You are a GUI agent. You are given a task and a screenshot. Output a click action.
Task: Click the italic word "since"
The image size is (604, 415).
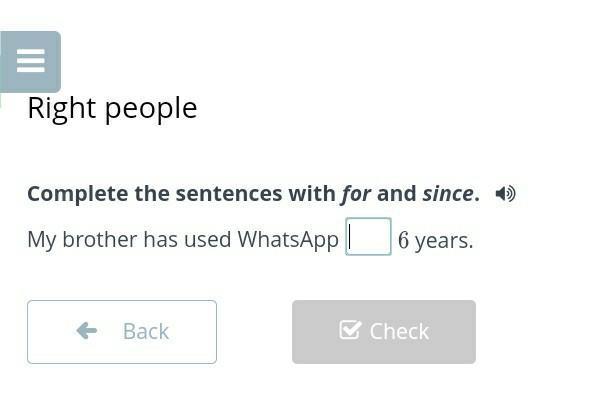coord(447,194)
